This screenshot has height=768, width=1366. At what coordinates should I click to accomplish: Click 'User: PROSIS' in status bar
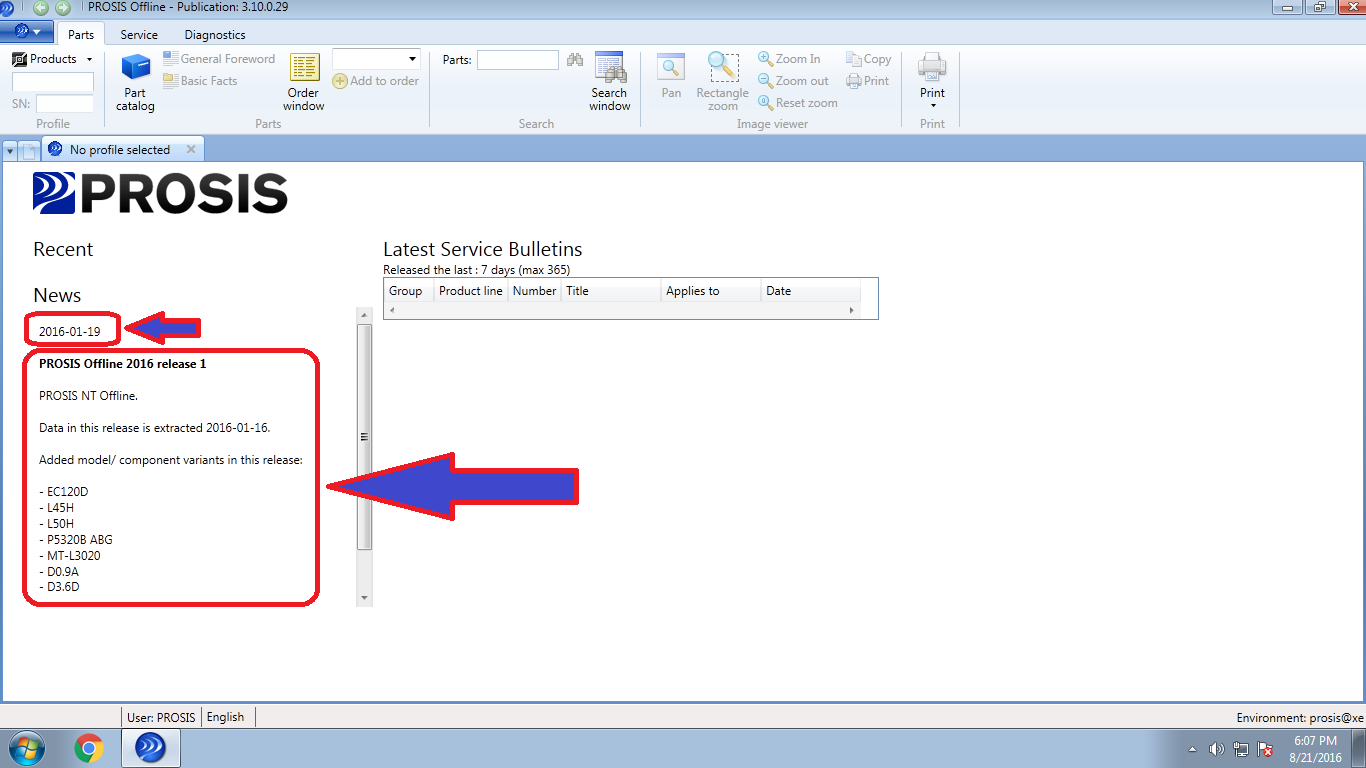161,717
